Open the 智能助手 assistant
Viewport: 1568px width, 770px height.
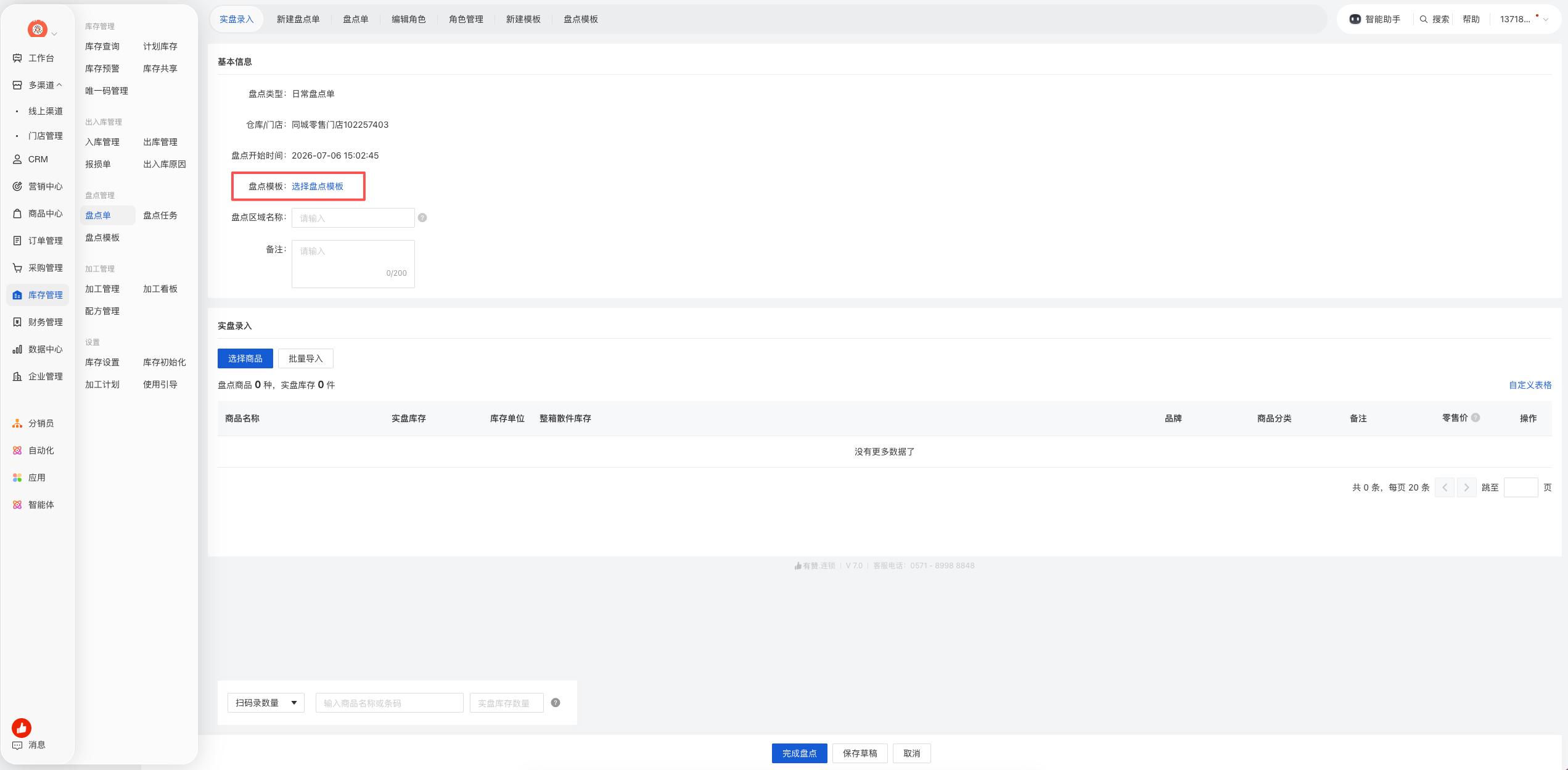click(x=1374, y=19)
